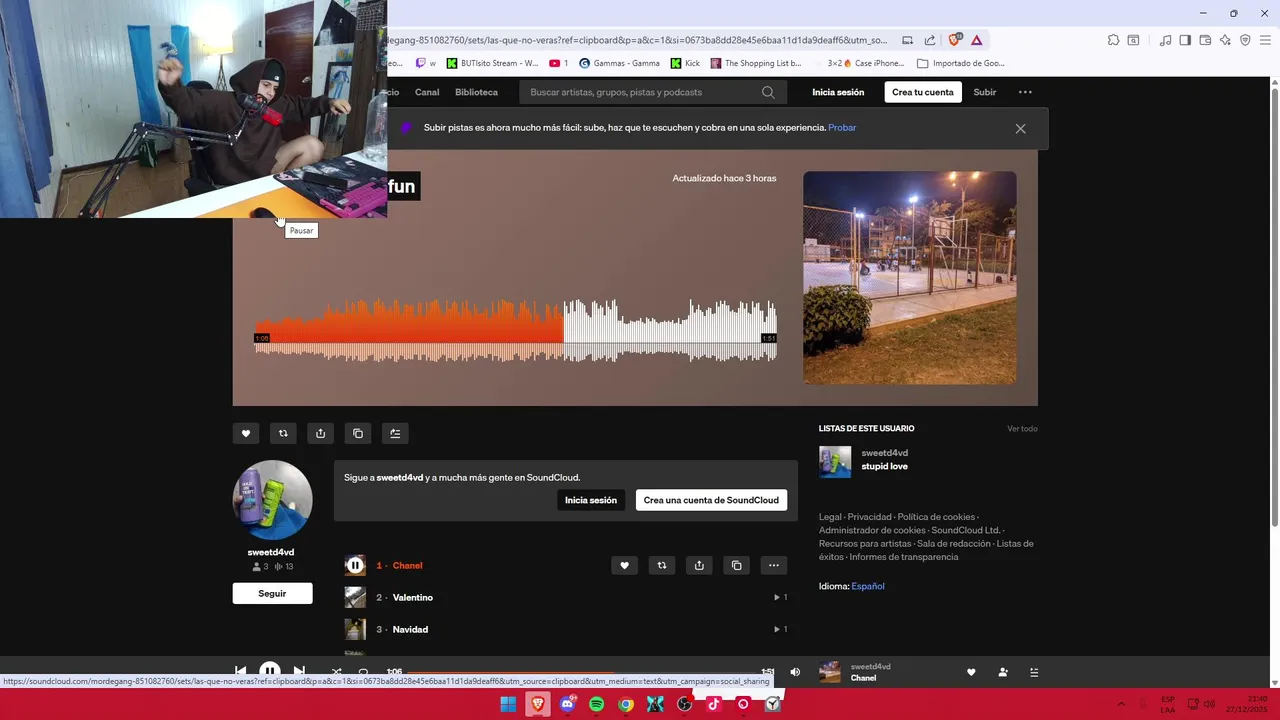
Task: Dismiss the upload announcement banner
Action: point(1020,128)
